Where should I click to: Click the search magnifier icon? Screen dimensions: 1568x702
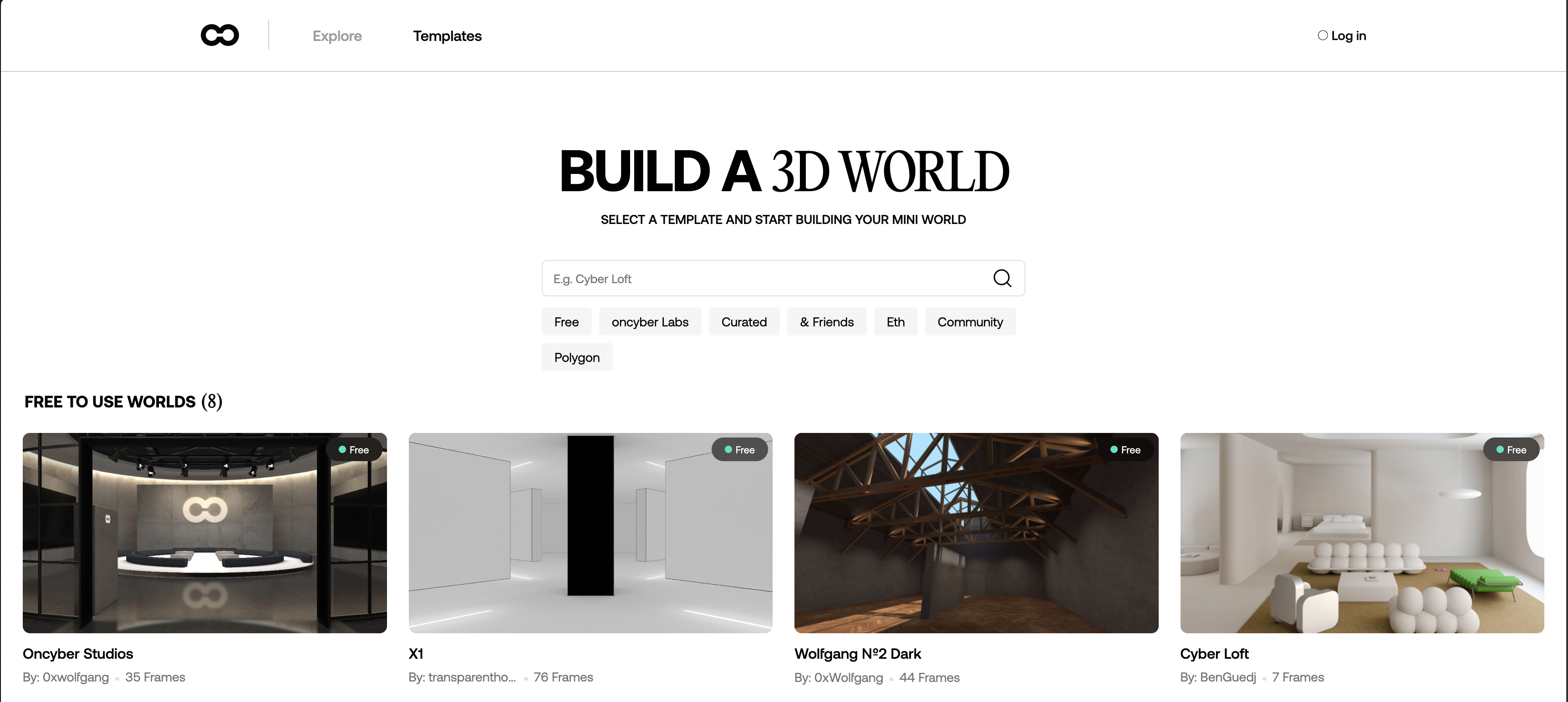(1002, 278)
